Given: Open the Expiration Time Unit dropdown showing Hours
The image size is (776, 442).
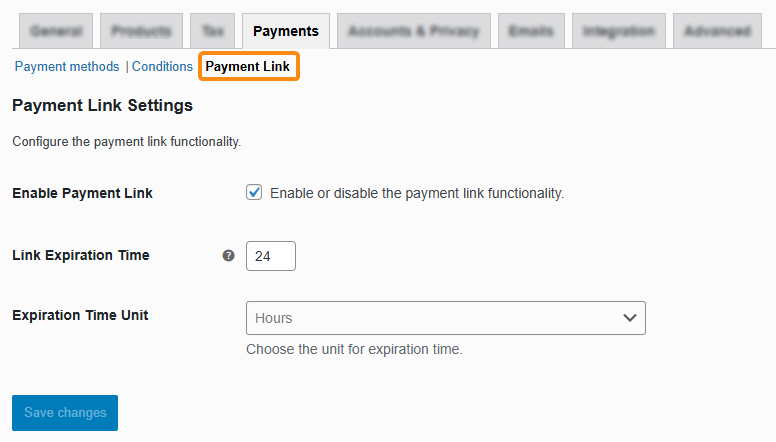Looking at the screenshot, I should click(445, 318).
